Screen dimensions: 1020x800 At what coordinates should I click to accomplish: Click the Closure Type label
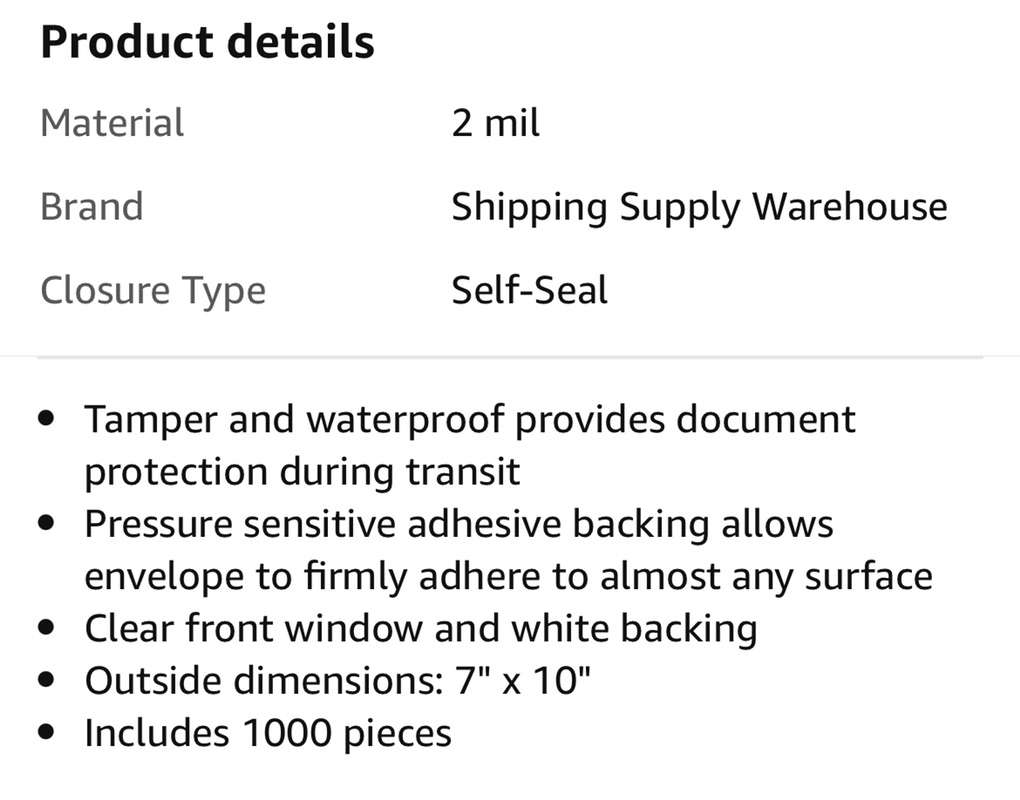pyautogui.click(x=153, y=290)
